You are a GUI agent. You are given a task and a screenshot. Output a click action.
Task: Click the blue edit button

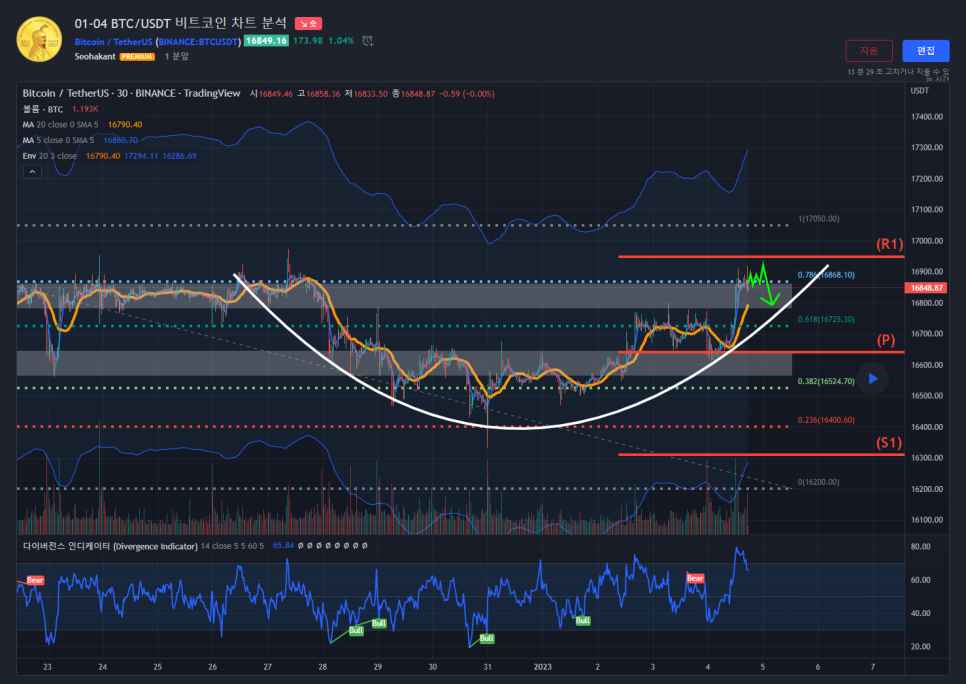(925, 50)
